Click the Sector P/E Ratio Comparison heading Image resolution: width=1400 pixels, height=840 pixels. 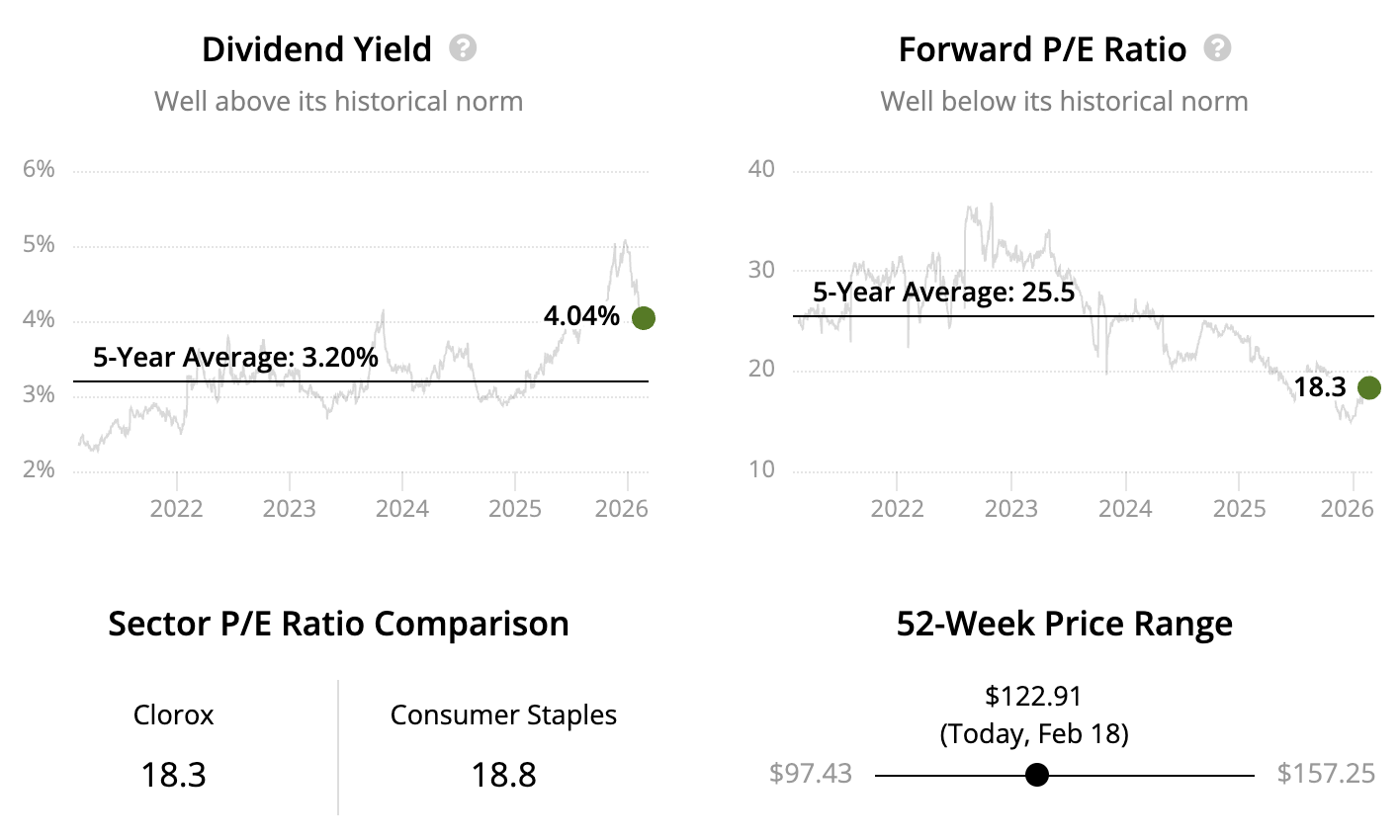pos(338,624)
